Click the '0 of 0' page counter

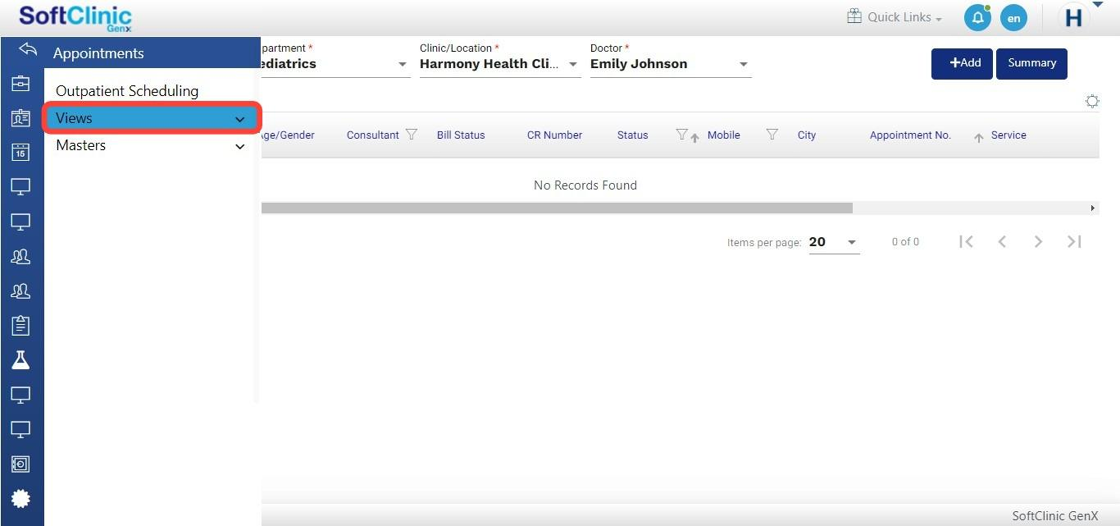click(x=905, y=242)
